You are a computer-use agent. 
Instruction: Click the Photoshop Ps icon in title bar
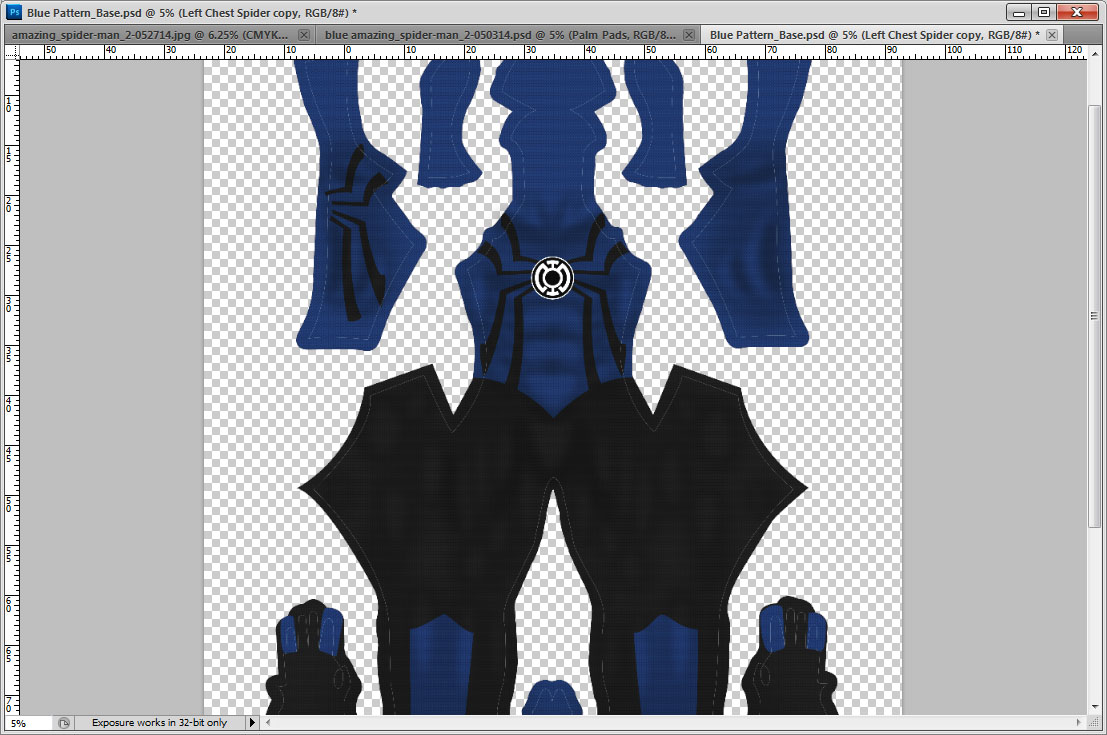coord(13,12)
